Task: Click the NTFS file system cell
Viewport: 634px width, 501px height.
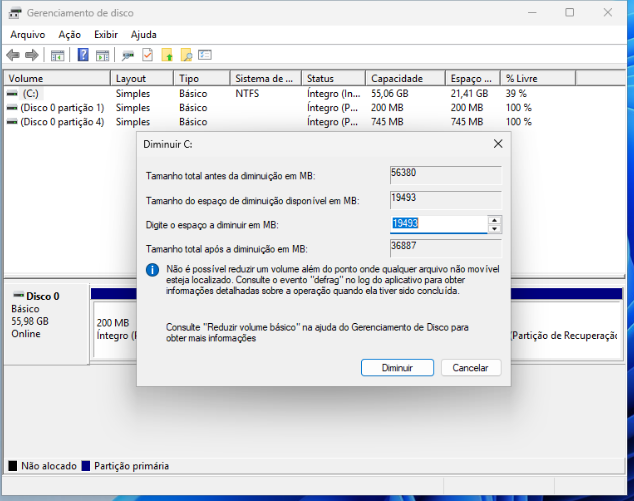Action: point(247,94)
